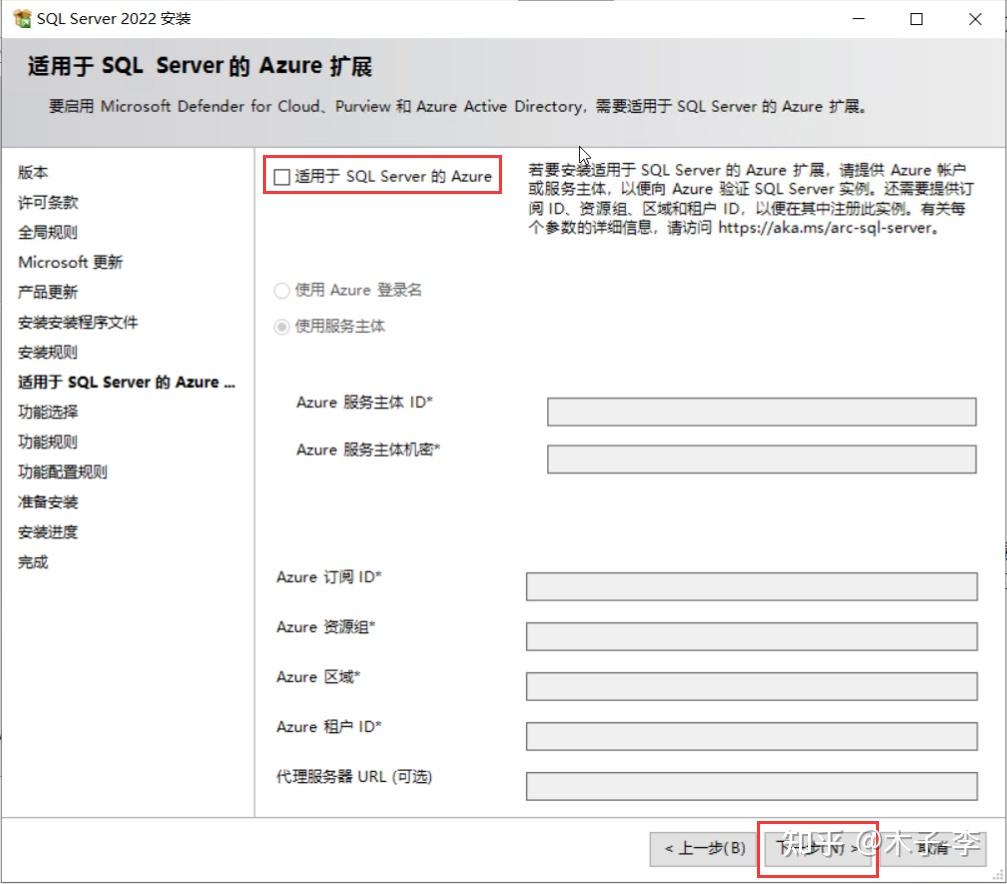
Task: Select the 使用 Azure 登录名 radio button
Action: 281,290
